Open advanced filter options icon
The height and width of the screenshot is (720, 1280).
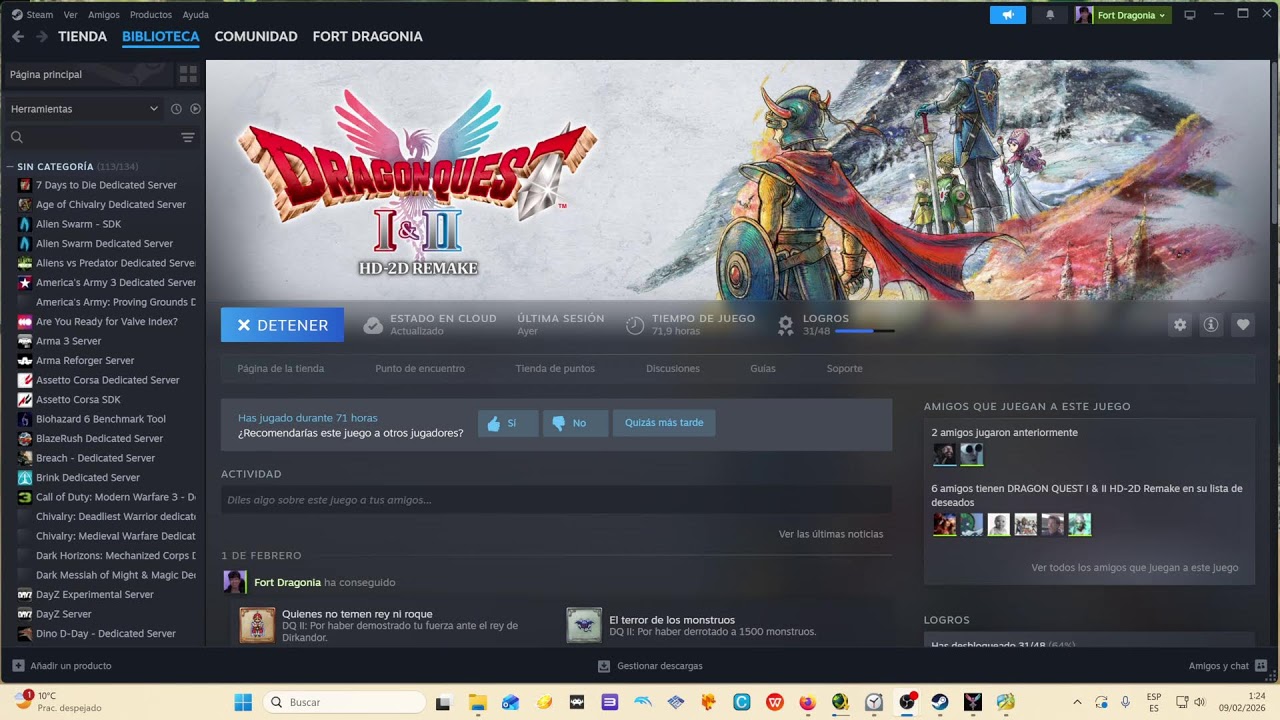pyautogui.click(x=188, y=137)
